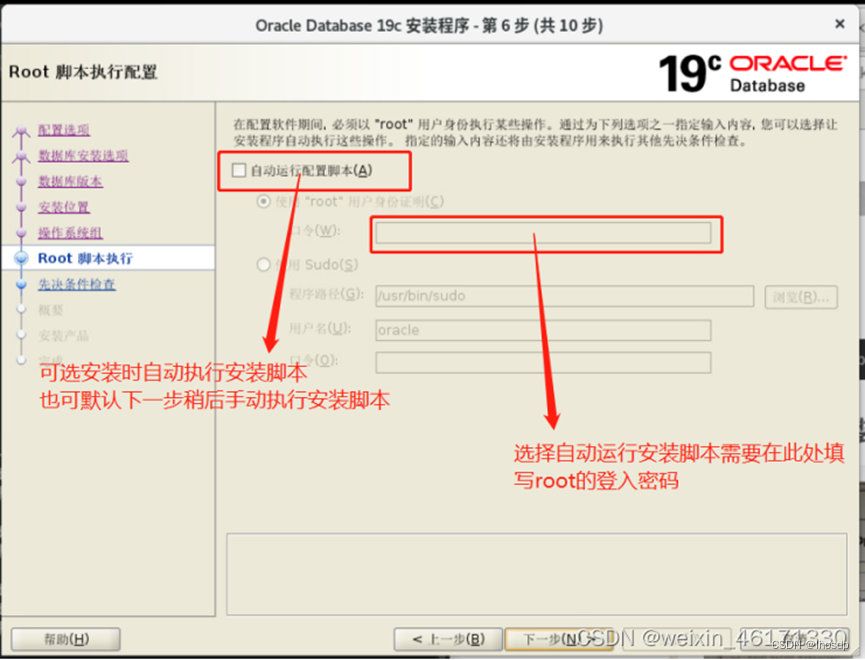Click the empty message area at bottom

pos(536,574)
